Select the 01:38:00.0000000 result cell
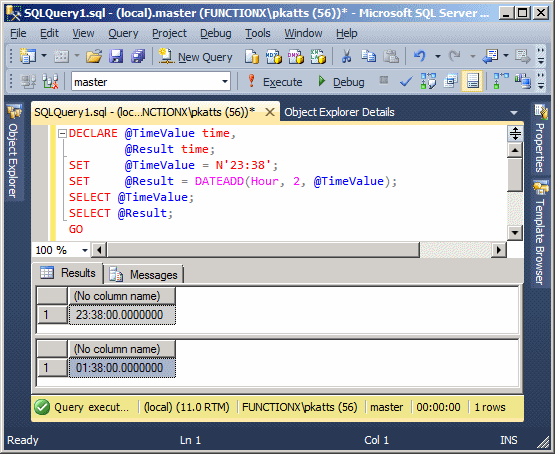This screenshot has height=454, width=555. tap(122, 368)
